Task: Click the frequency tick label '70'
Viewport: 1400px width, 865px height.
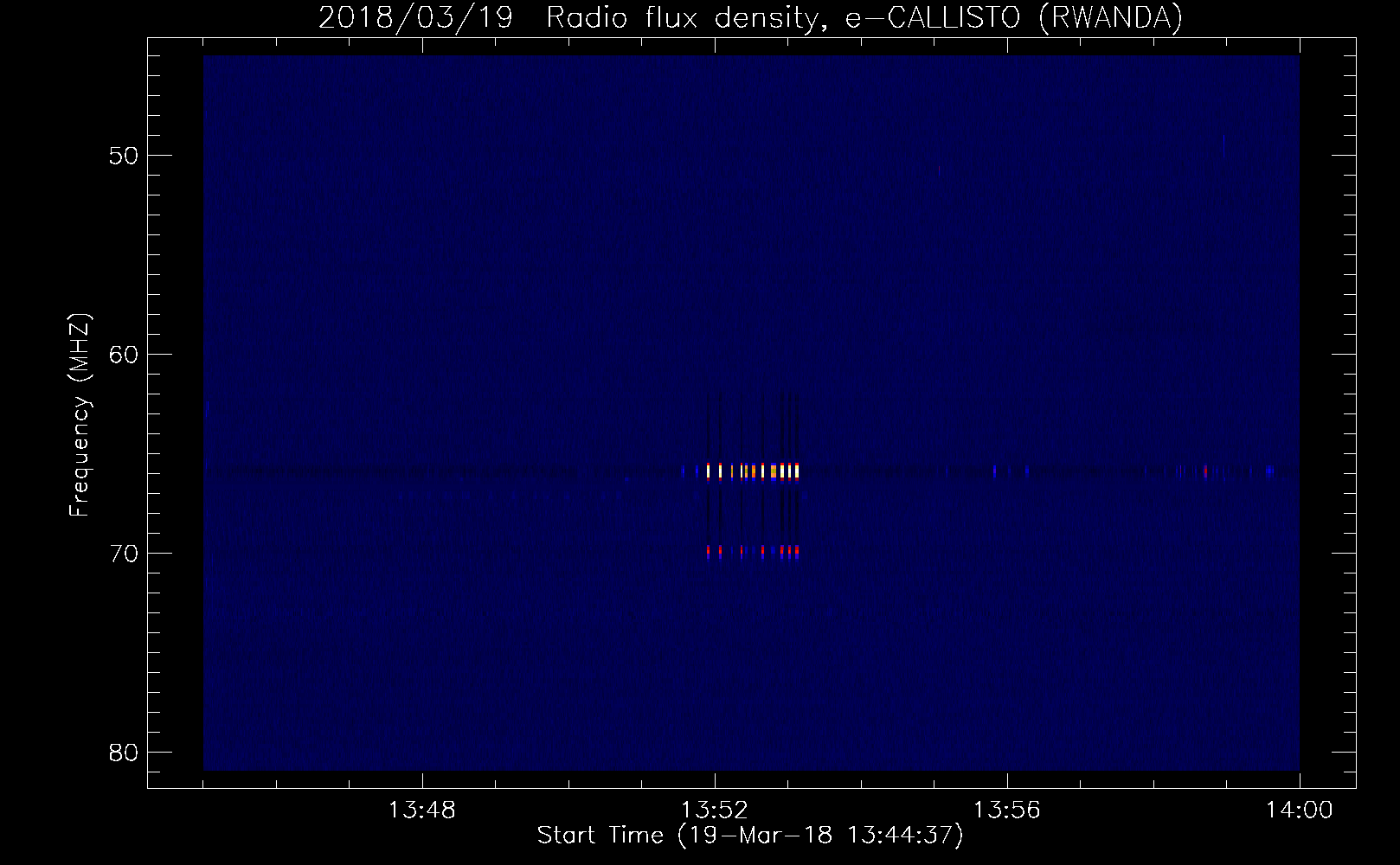Action: (124, 554)
